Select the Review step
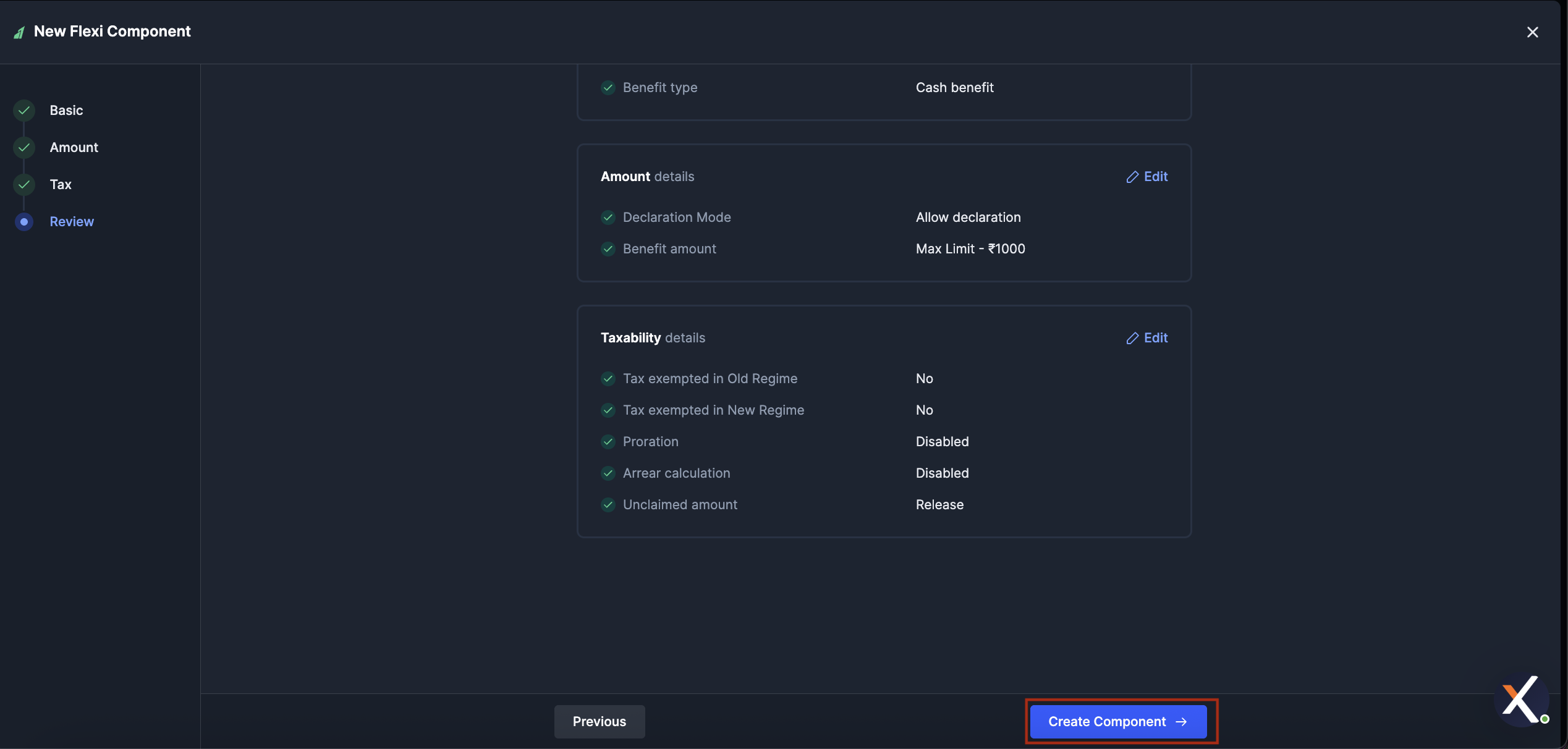The width and height of the screenshot is (1568, 749). point(72,222)
